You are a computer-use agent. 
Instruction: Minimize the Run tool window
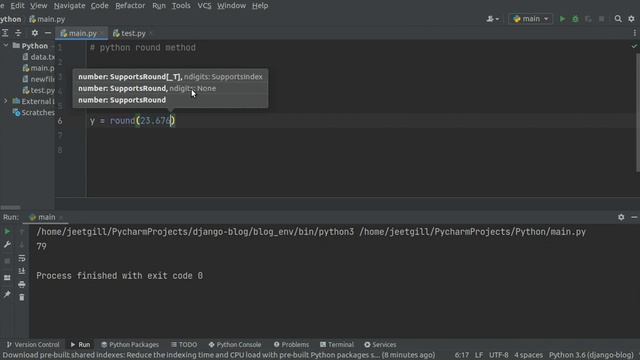click(634, 217)
